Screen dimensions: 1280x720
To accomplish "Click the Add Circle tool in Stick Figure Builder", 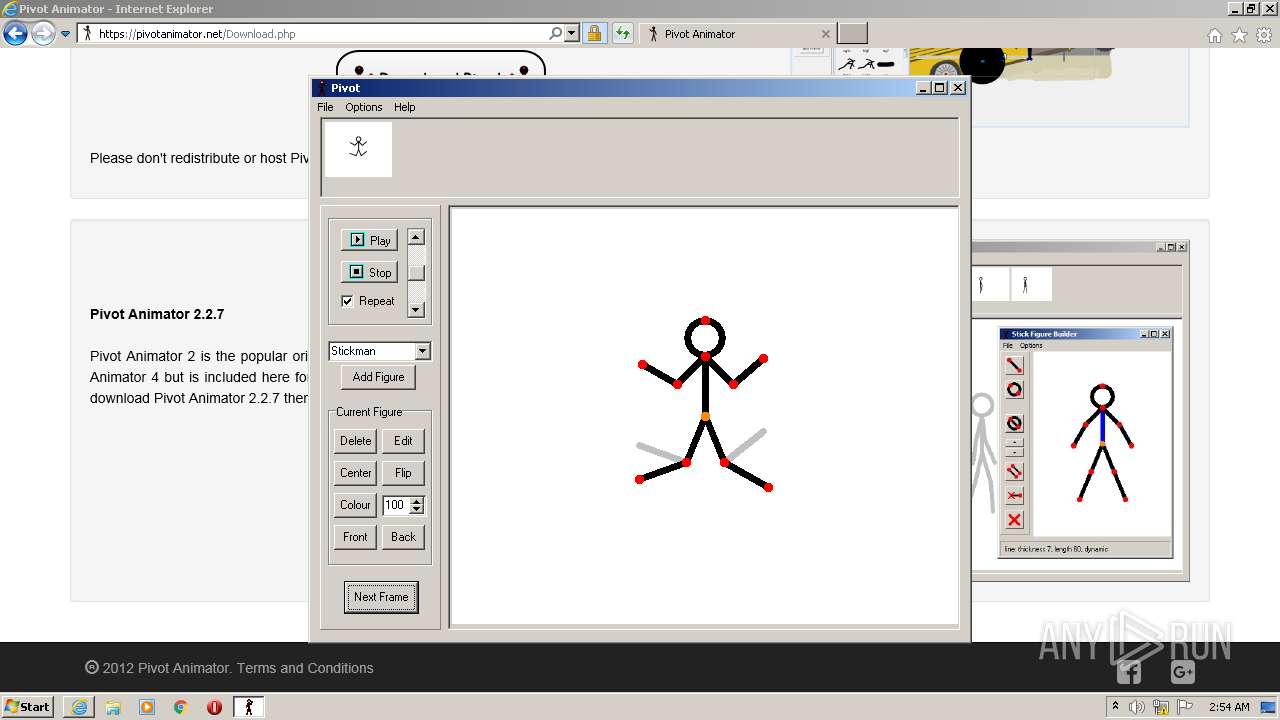I will pyautogui.click(x=1014, y=389).
